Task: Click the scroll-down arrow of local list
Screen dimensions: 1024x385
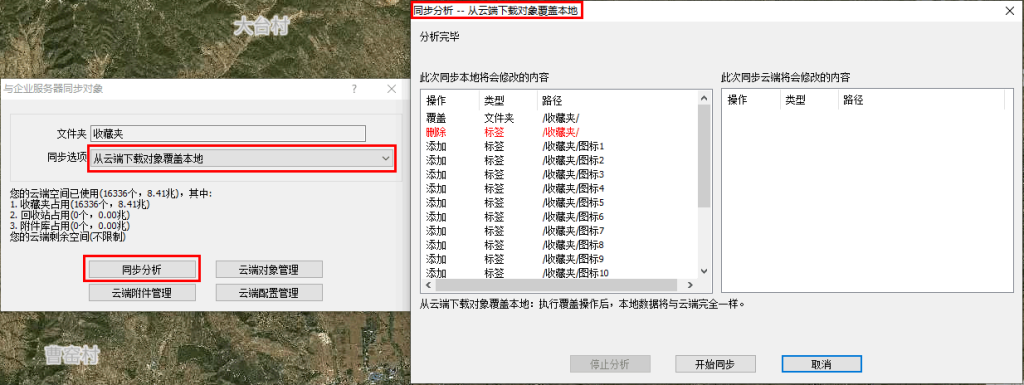Action: 704,271
